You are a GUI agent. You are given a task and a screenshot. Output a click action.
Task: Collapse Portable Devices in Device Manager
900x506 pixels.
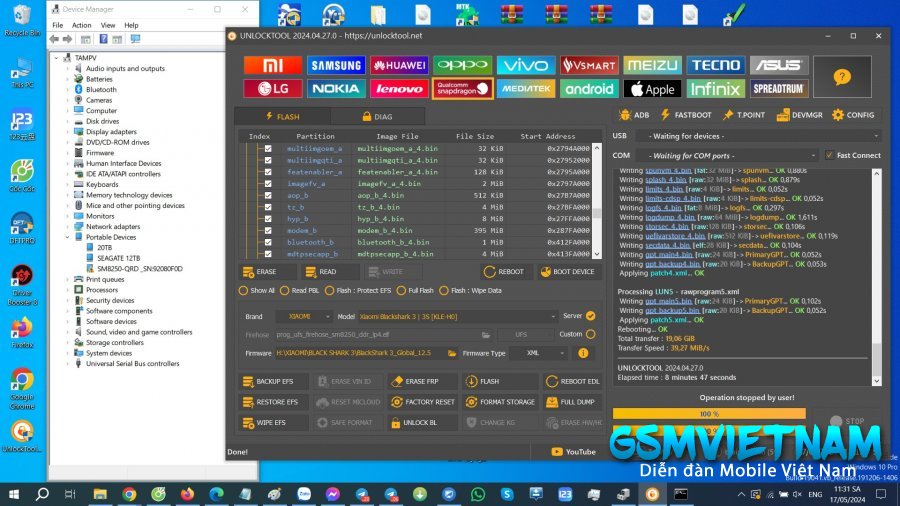(68, 237)
